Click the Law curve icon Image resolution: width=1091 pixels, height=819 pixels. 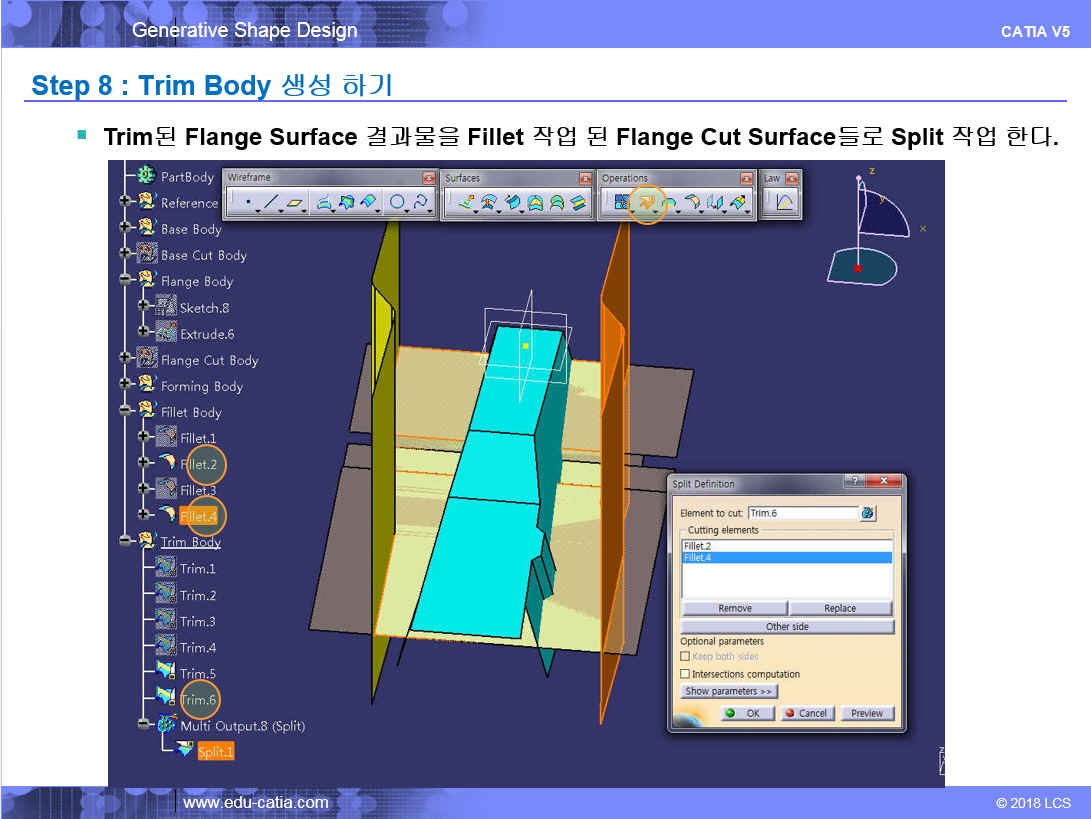(x=785, y=203)
